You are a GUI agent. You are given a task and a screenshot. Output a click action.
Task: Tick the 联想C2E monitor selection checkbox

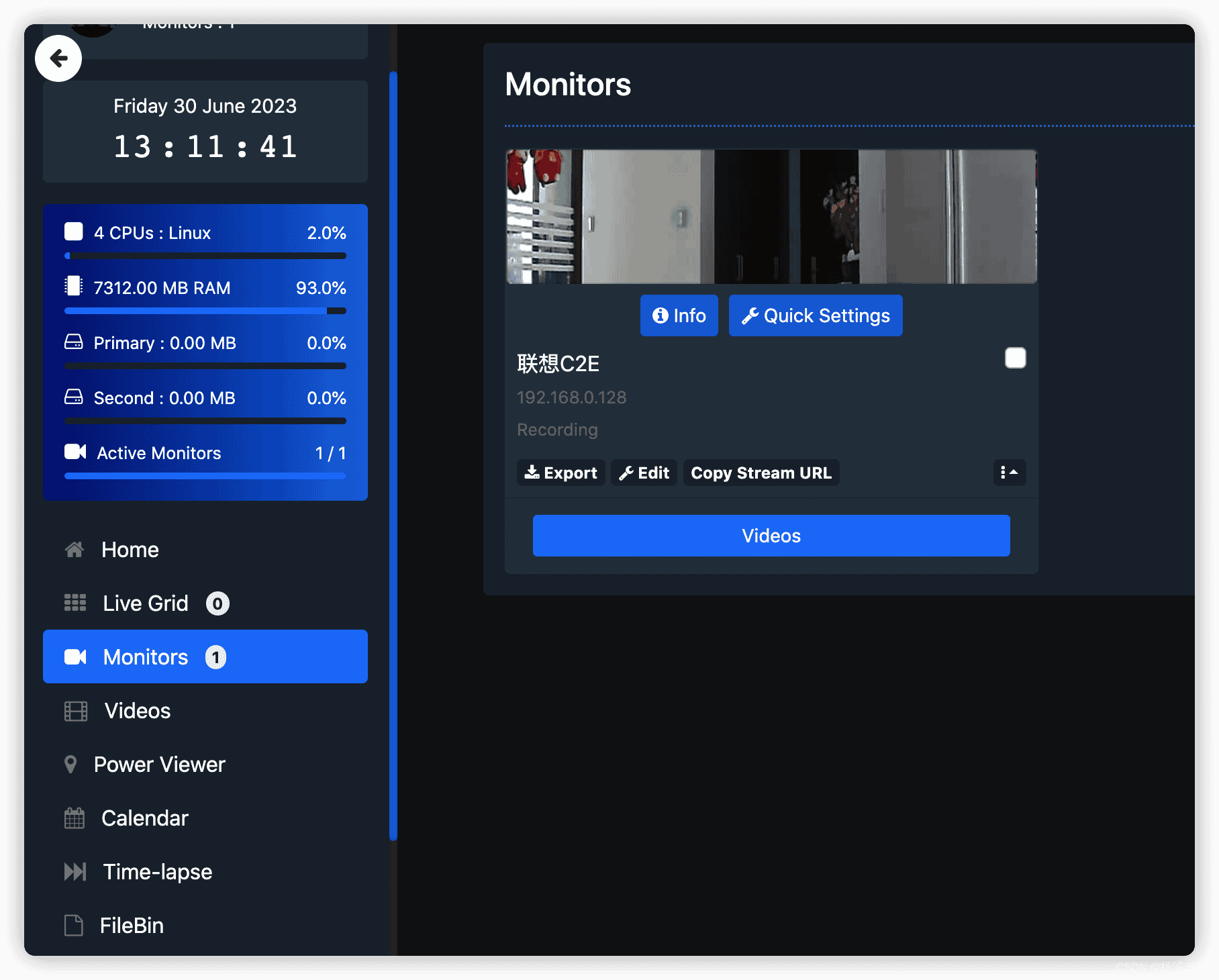1015,358
